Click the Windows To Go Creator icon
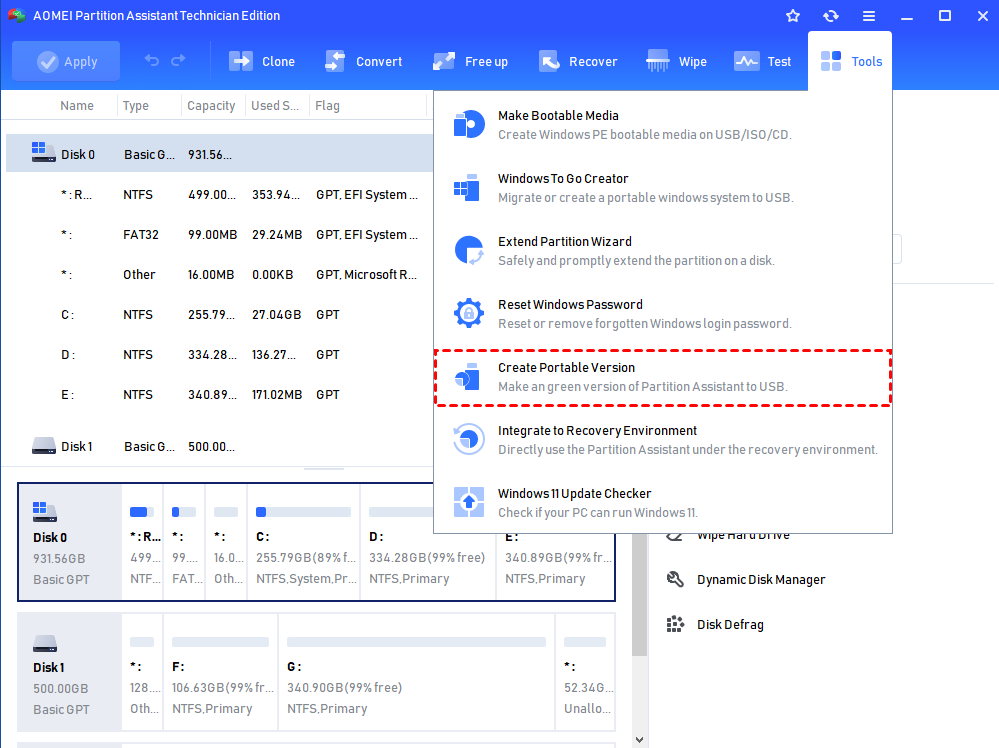999x748 pixels. 467,187
